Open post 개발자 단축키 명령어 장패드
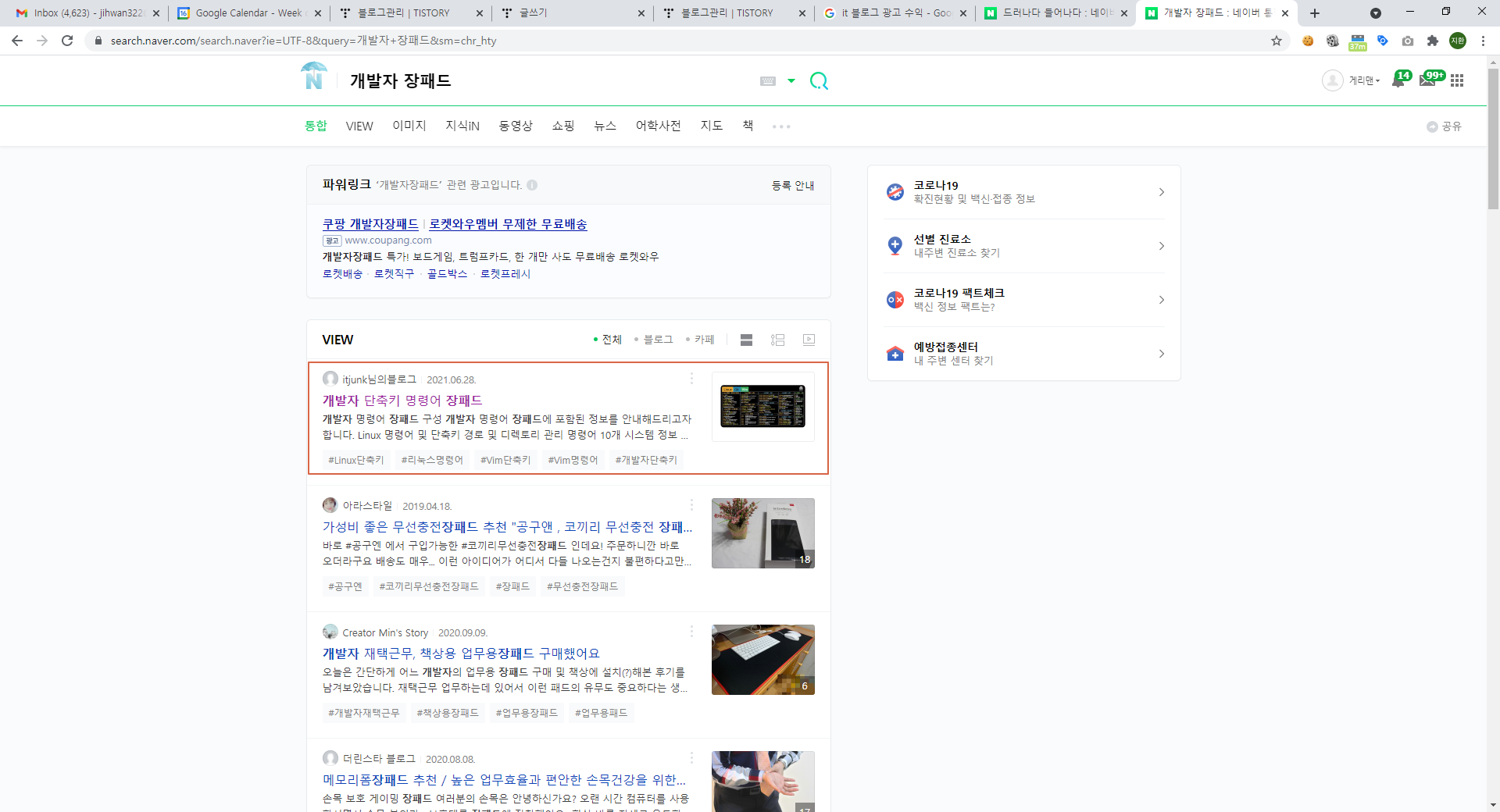The image size is (1500, 812). coord(402,401)
